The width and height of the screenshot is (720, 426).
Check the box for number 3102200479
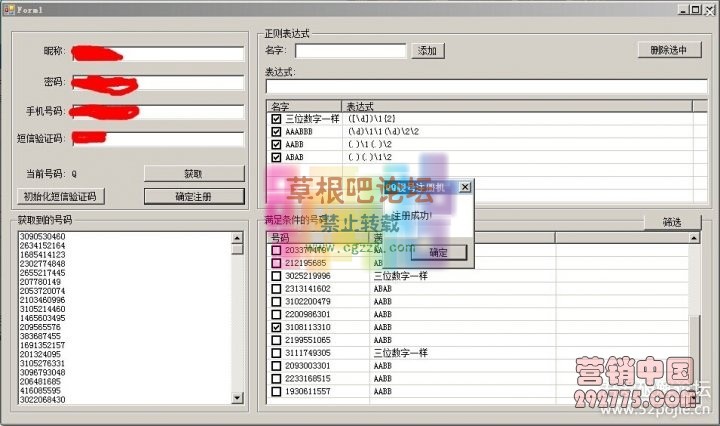pyautogui.click(x=276, y=302)
